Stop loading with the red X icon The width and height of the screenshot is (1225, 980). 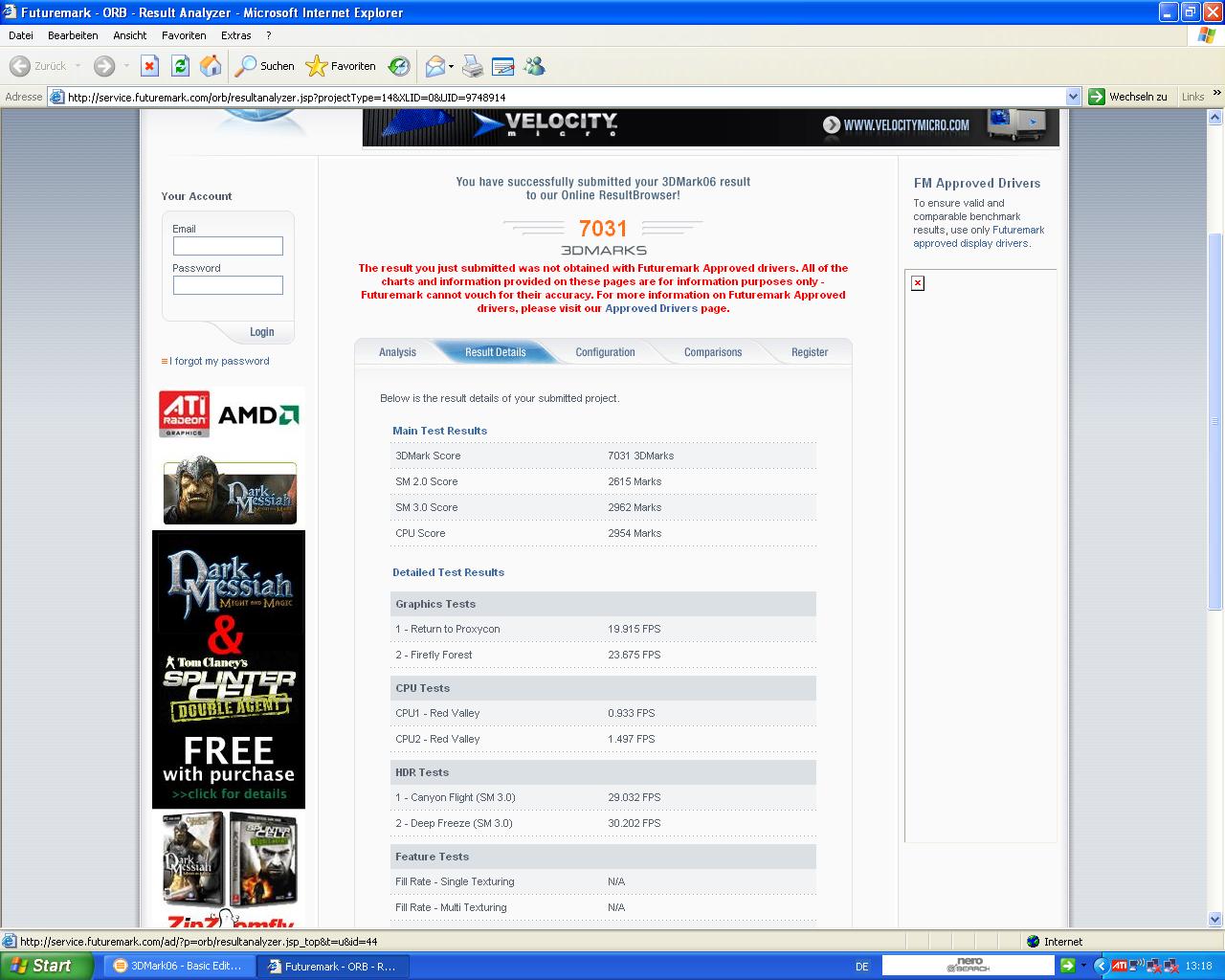(149, 66)
